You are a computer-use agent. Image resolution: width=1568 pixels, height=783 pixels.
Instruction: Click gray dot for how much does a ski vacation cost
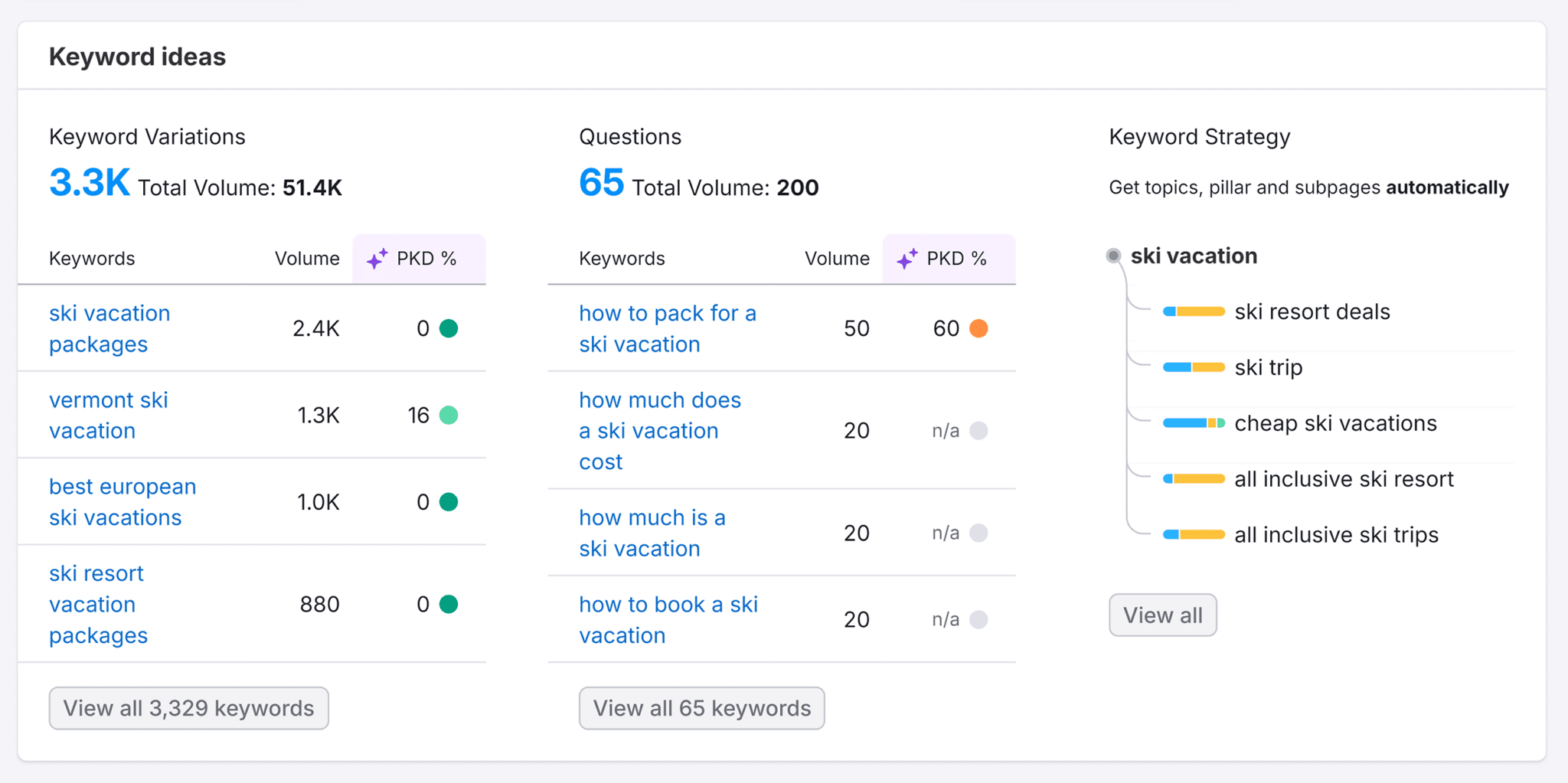978,430
